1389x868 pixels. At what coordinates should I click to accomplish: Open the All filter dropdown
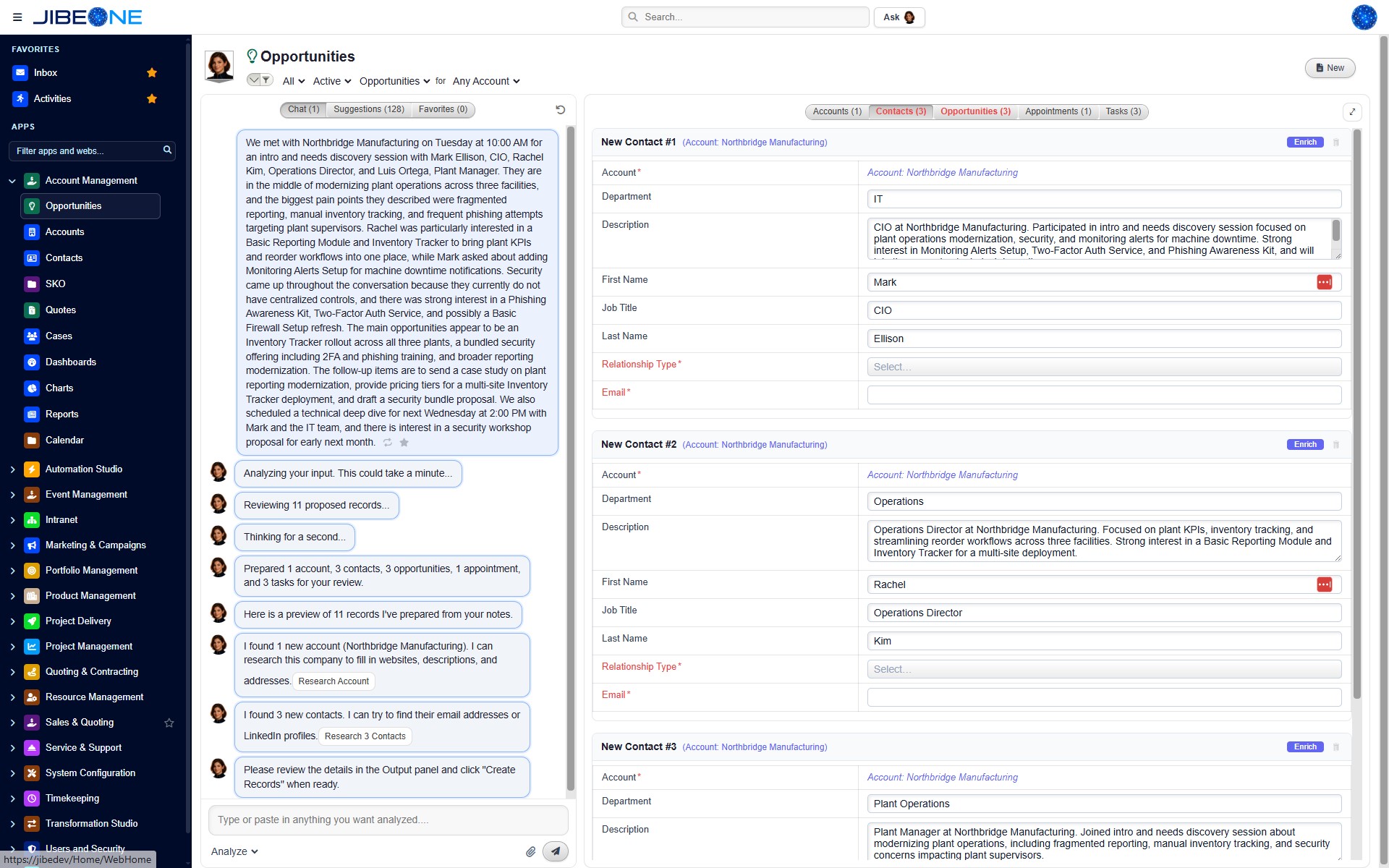click(294, 81)
